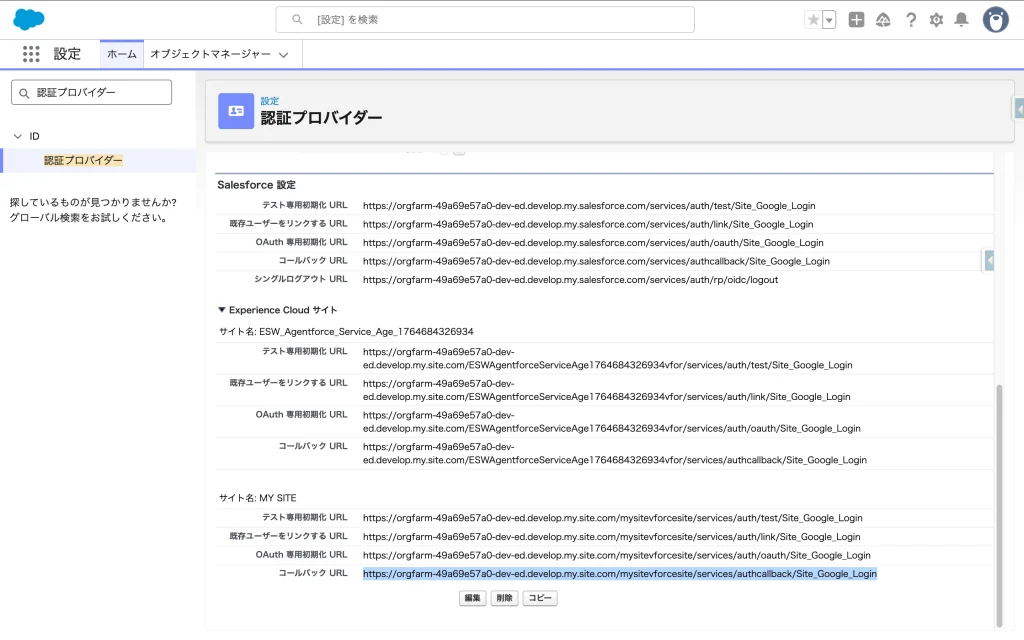Screen dimensions: 1024x640
Task: Collapse the ID section in sidebar
Action: [x=17, y=136]
